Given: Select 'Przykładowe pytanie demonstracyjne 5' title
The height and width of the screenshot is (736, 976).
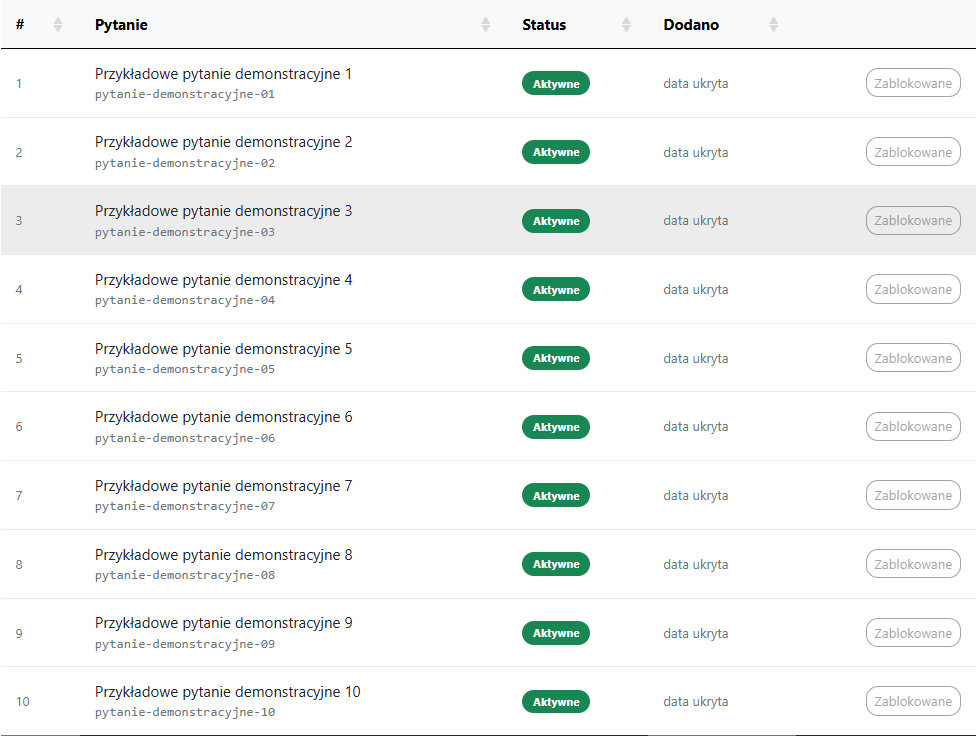Looking at the screenshot, I should click(x=223, y=349).
